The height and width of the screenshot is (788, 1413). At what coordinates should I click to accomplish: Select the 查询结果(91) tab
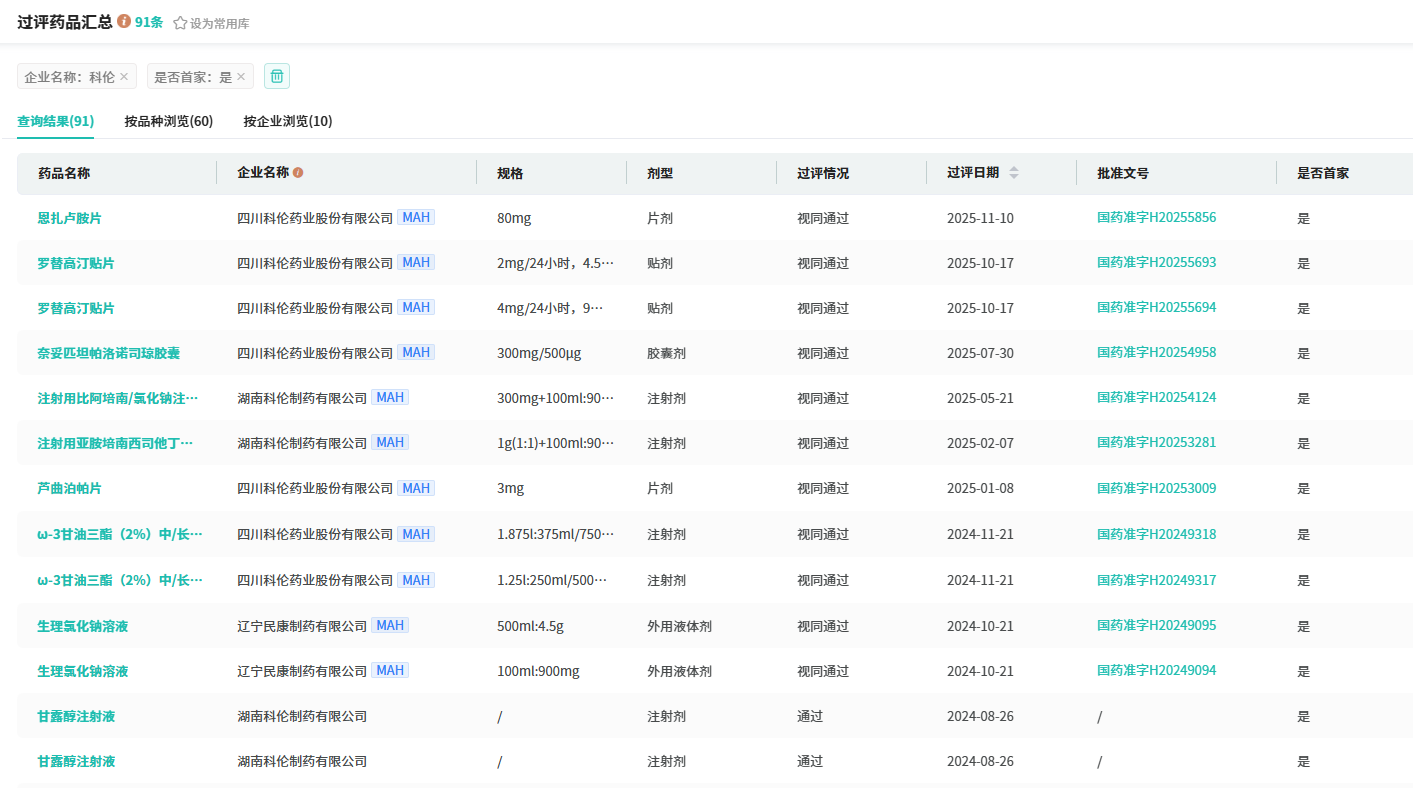56,121
